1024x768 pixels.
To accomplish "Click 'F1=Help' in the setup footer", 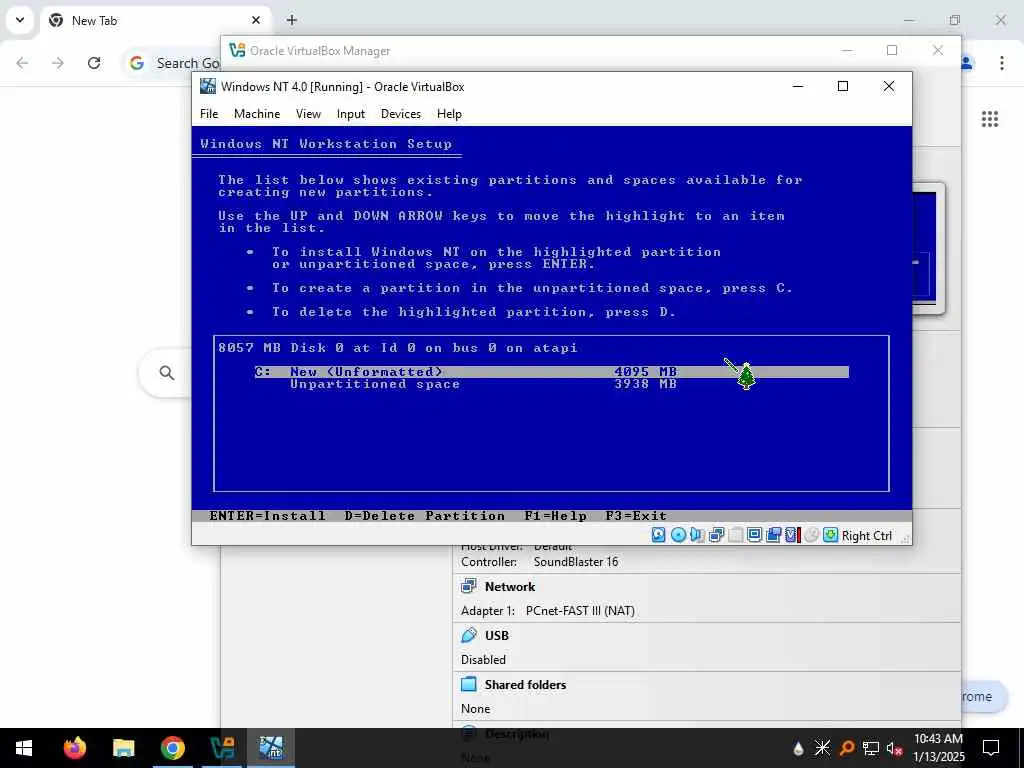I will (556, 516).
